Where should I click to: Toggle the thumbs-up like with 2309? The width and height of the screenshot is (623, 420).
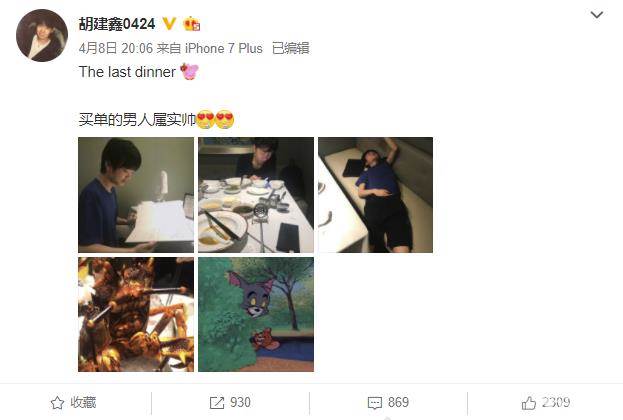(528, 403)
